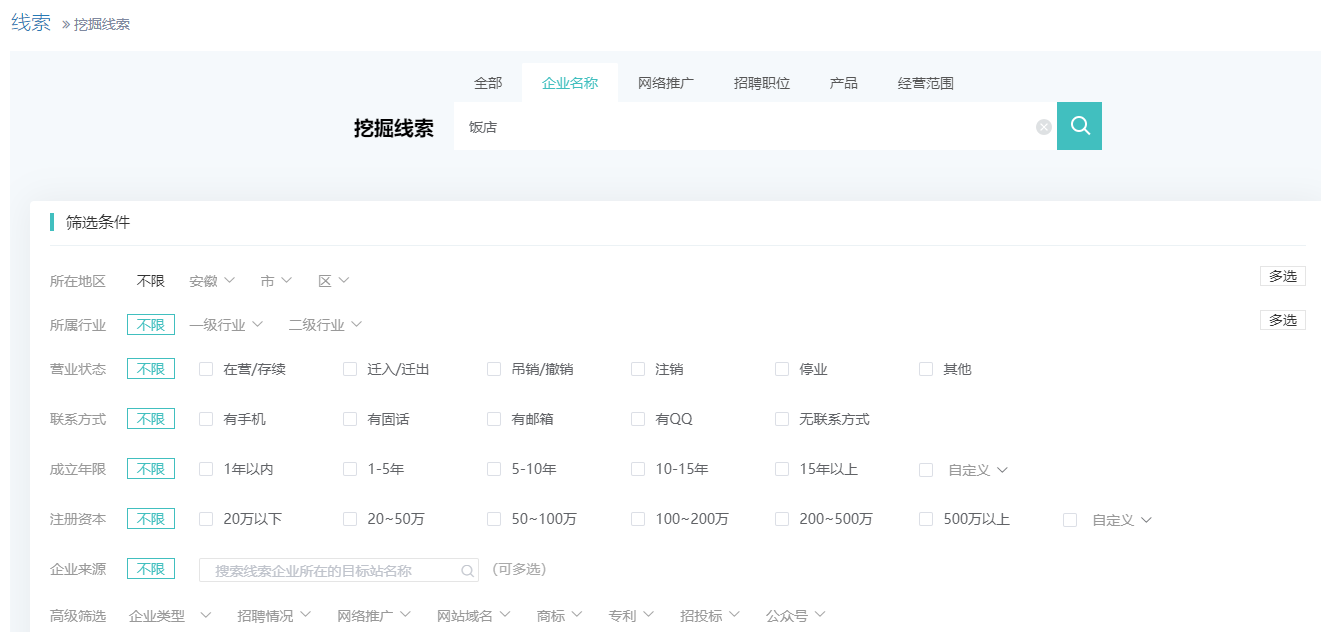Expand the 一级行业 dropdown

tap(226, 325)
